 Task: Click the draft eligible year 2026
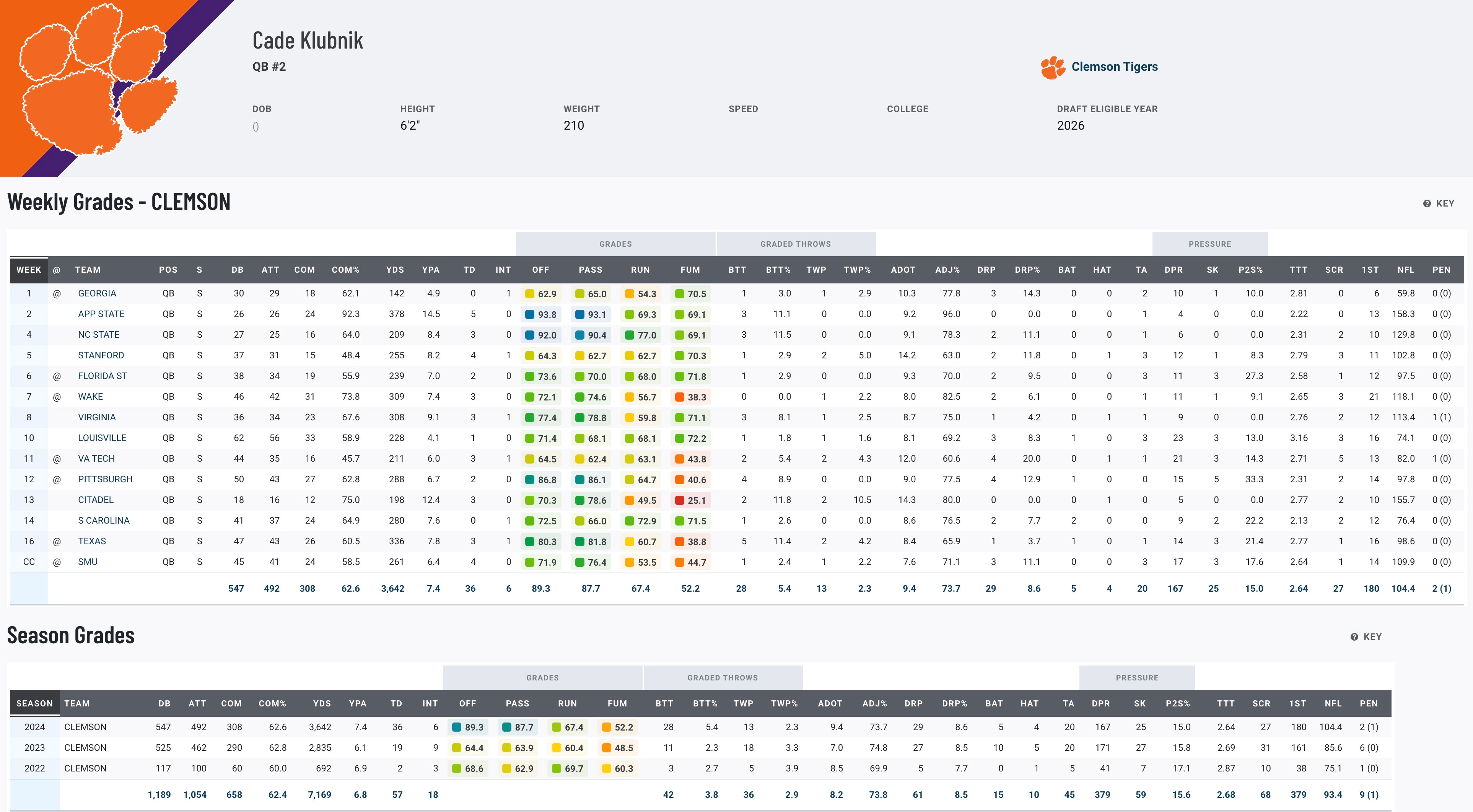1071,125
